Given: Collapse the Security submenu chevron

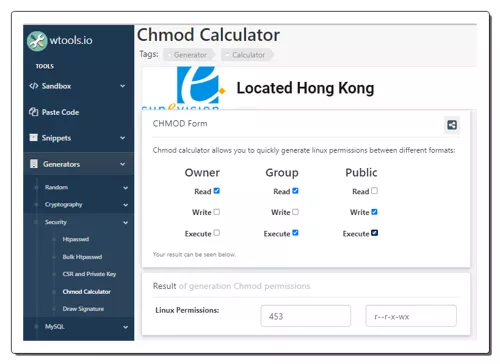Looking at the screenshot, I should 125,223.
